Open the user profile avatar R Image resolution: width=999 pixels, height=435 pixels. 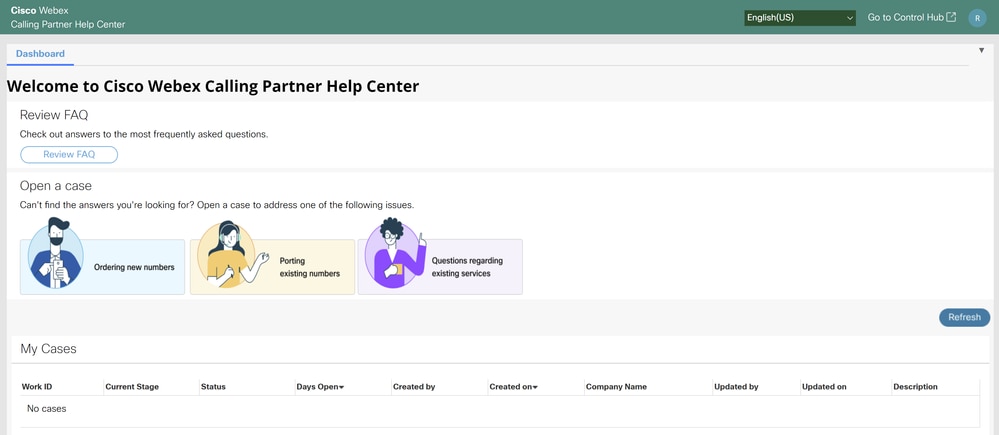(977, 18)
